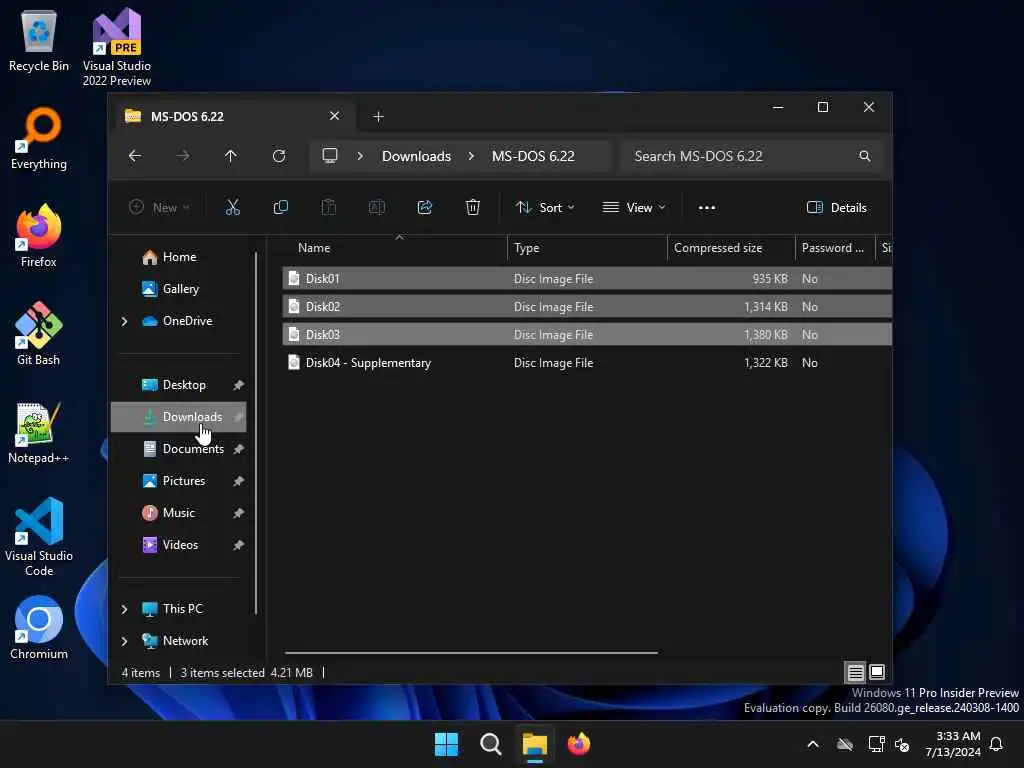This screenshot has width=1024, height=768.
Task: Click the Delete trash icon
Action: coord(473,208)
